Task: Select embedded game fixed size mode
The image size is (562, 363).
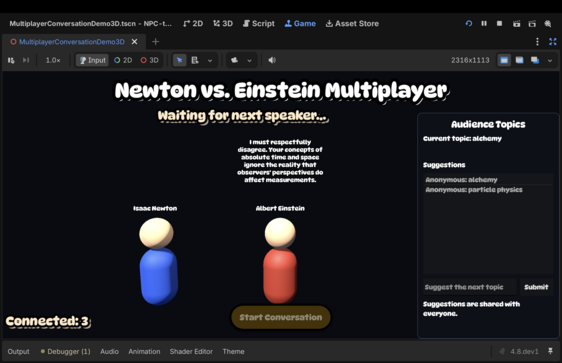Action: (504, 60)
